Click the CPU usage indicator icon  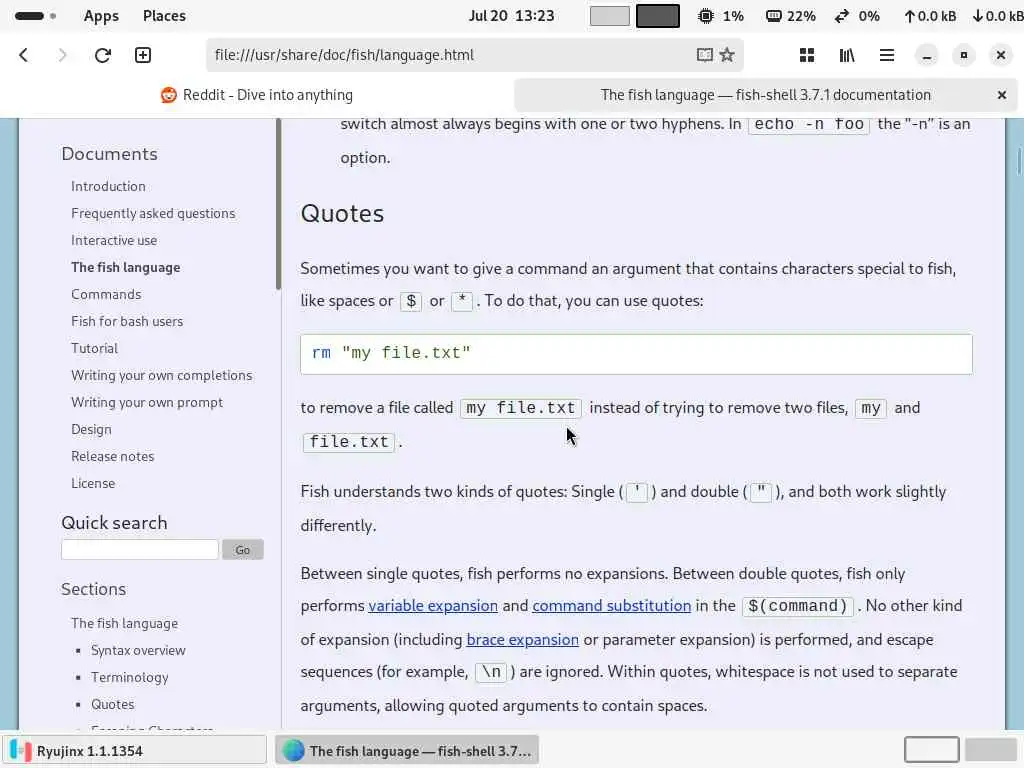click(706, 16)
